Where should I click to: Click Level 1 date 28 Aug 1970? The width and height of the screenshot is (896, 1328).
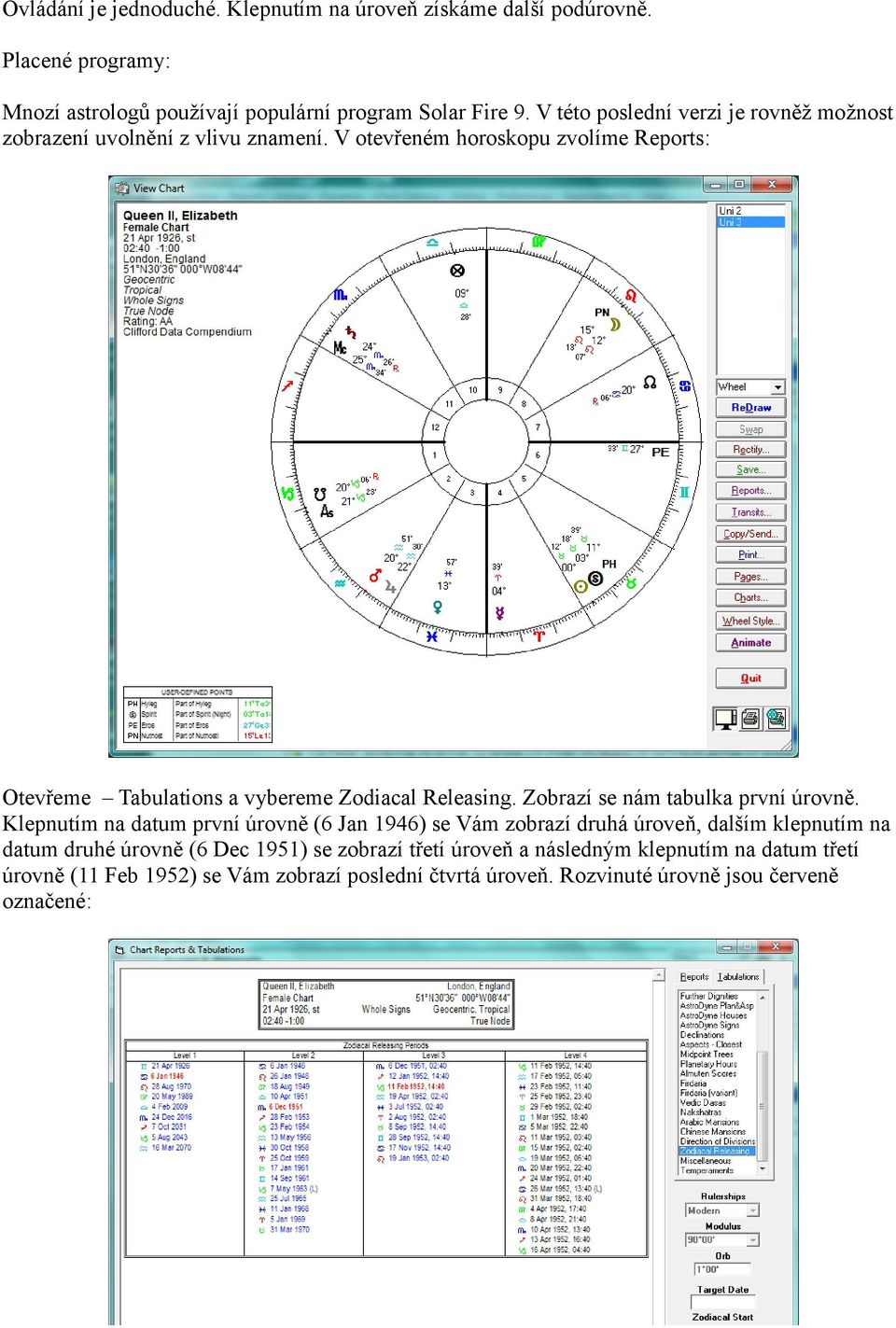click(171, 1086)
